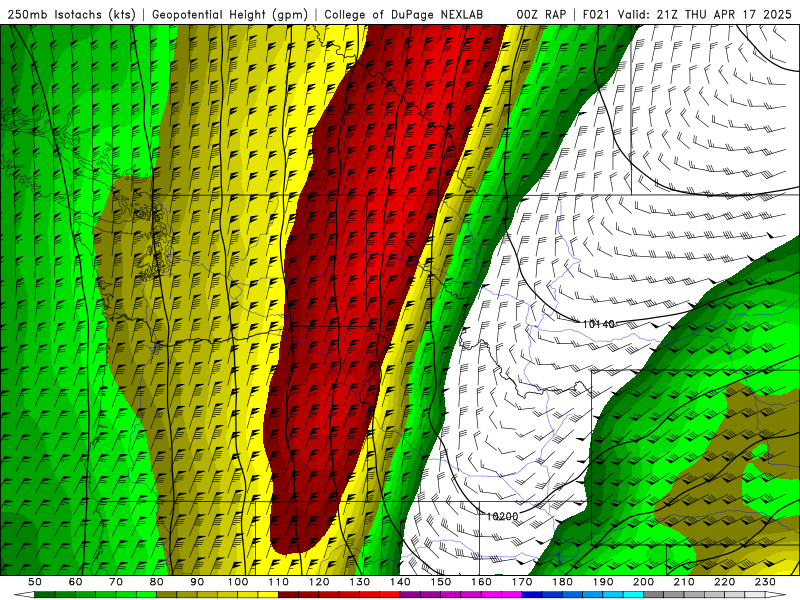
Task: Click the 'F021 Valid: 21Z THU APR 17 2025' text
Action: pos(687,14)
